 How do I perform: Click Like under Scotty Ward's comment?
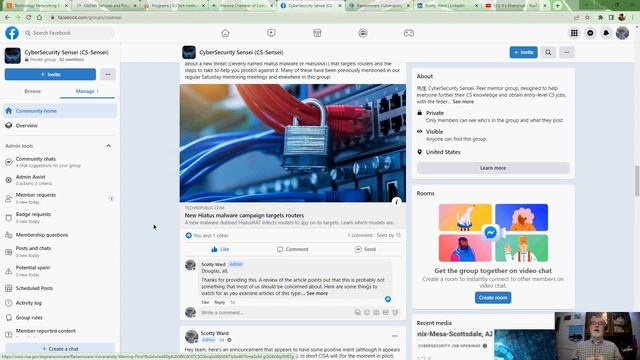point(205,302)
